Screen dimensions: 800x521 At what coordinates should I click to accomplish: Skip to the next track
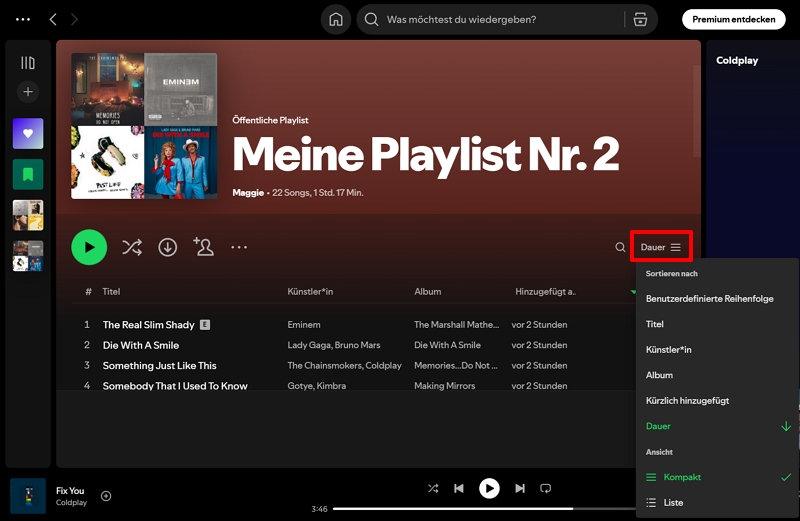[520, 488]
